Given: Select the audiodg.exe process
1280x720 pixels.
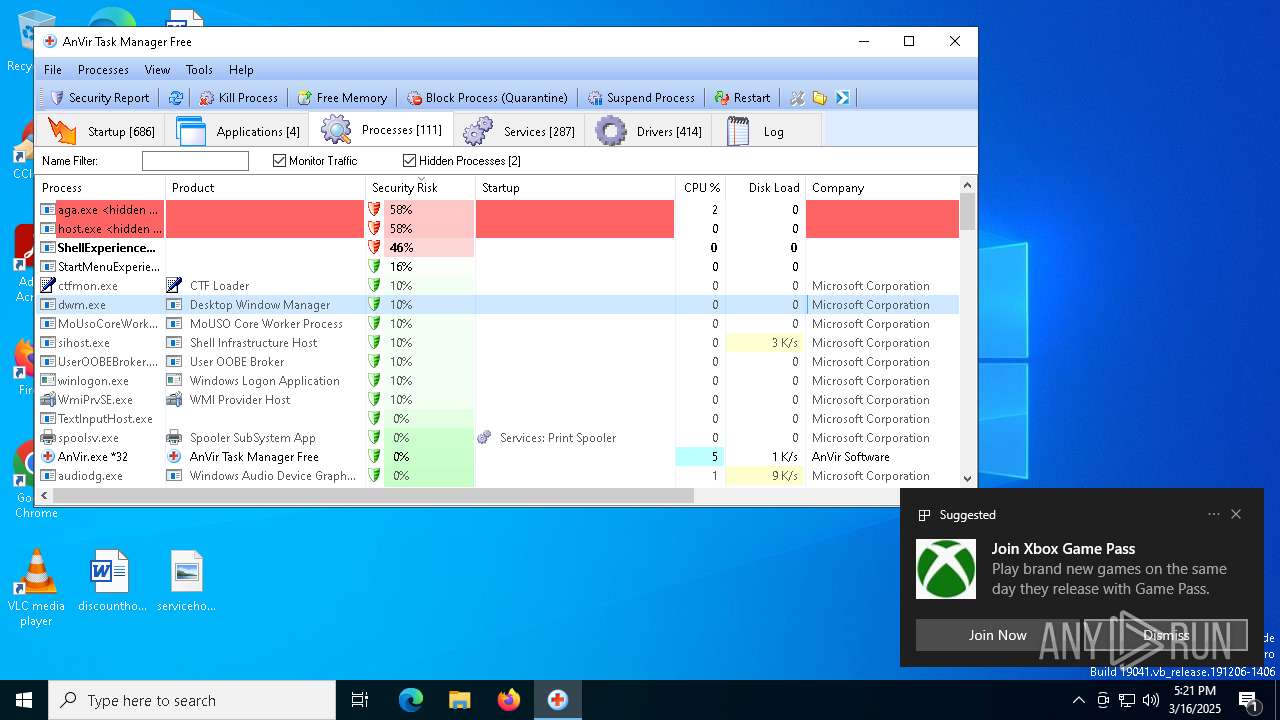Looking at the screenshot, I should (x=498, y=476).
